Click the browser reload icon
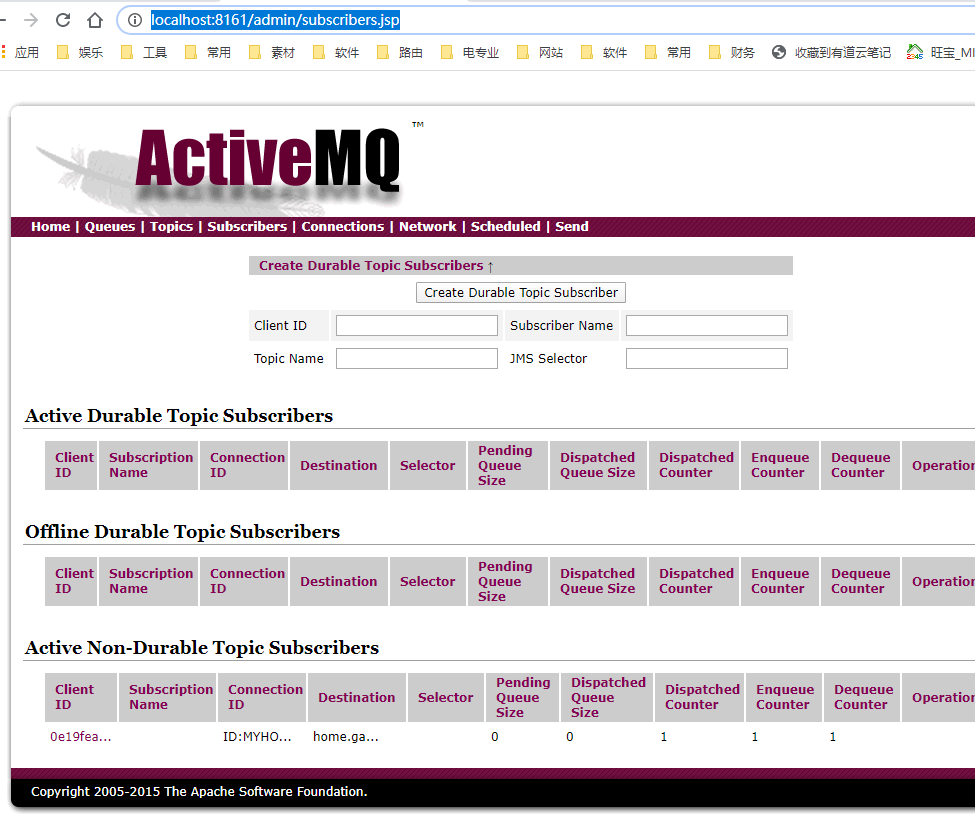 [63, 20]
